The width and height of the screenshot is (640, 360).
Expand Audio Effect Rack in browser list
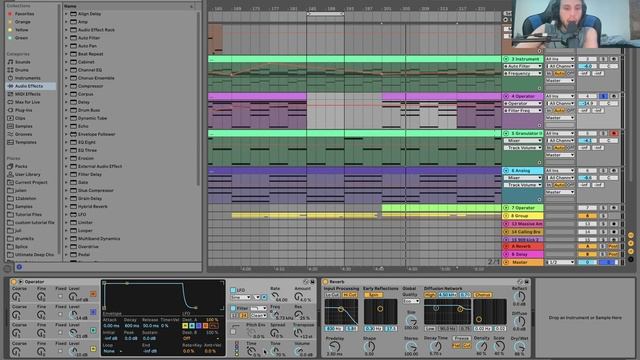(x=66, y=30)
